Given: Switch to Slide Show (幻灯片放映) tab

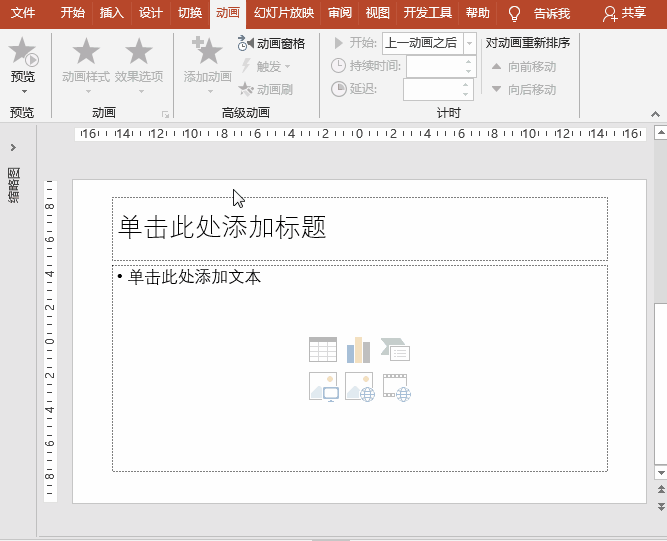Looking at the screenshot, I should point(284,13).
